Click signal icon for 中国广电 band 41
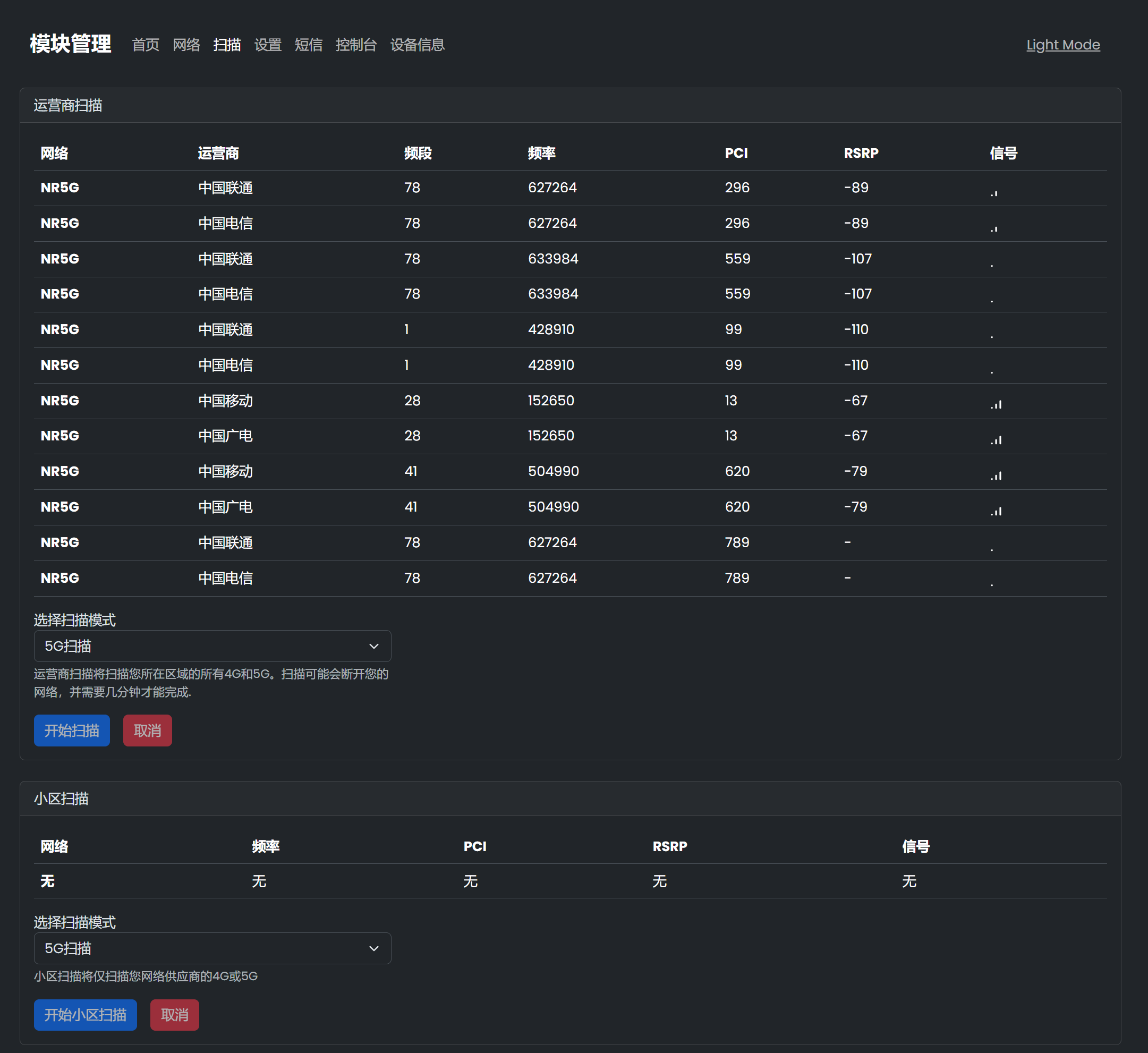Image resolution: width=1148 pixels, height=1053 pixels. click(x=996, y=511)
